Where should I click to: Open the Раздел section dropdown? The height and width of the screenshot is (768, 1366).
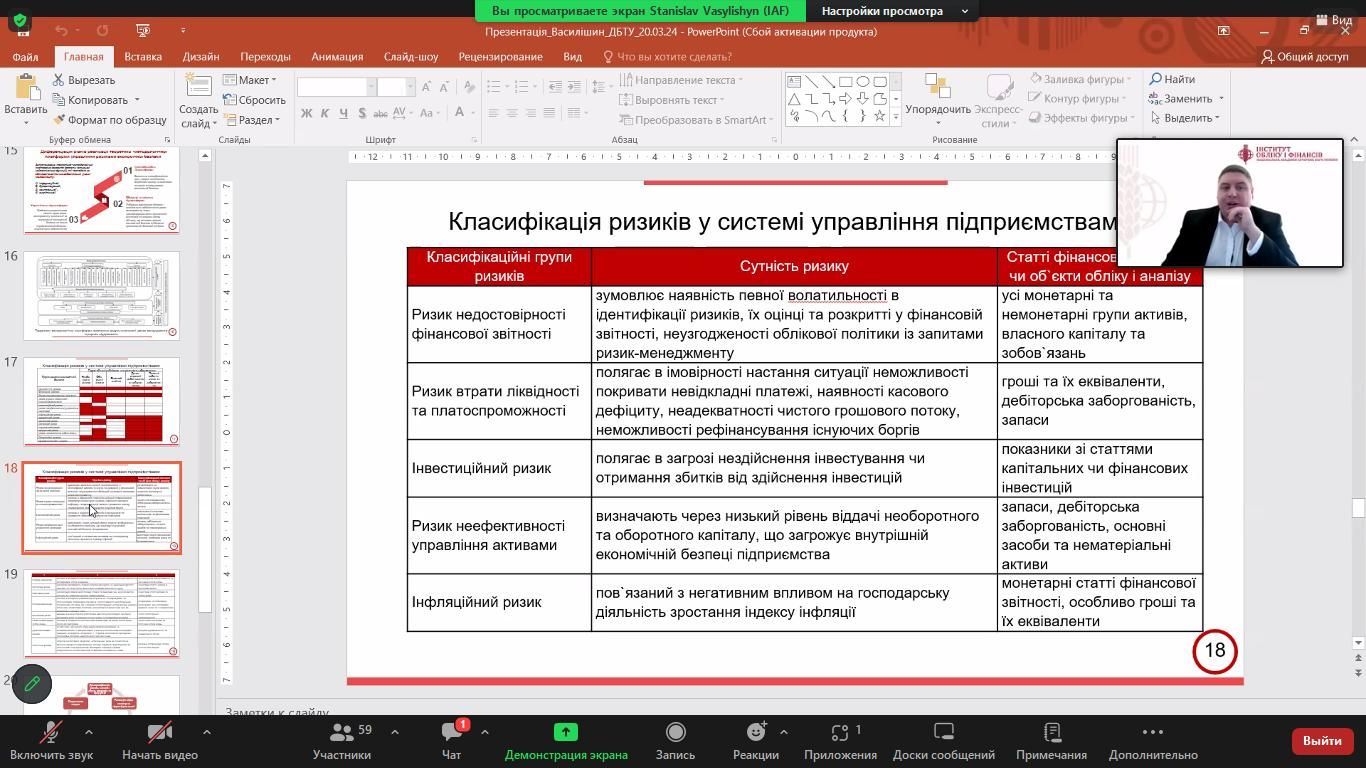252,120
